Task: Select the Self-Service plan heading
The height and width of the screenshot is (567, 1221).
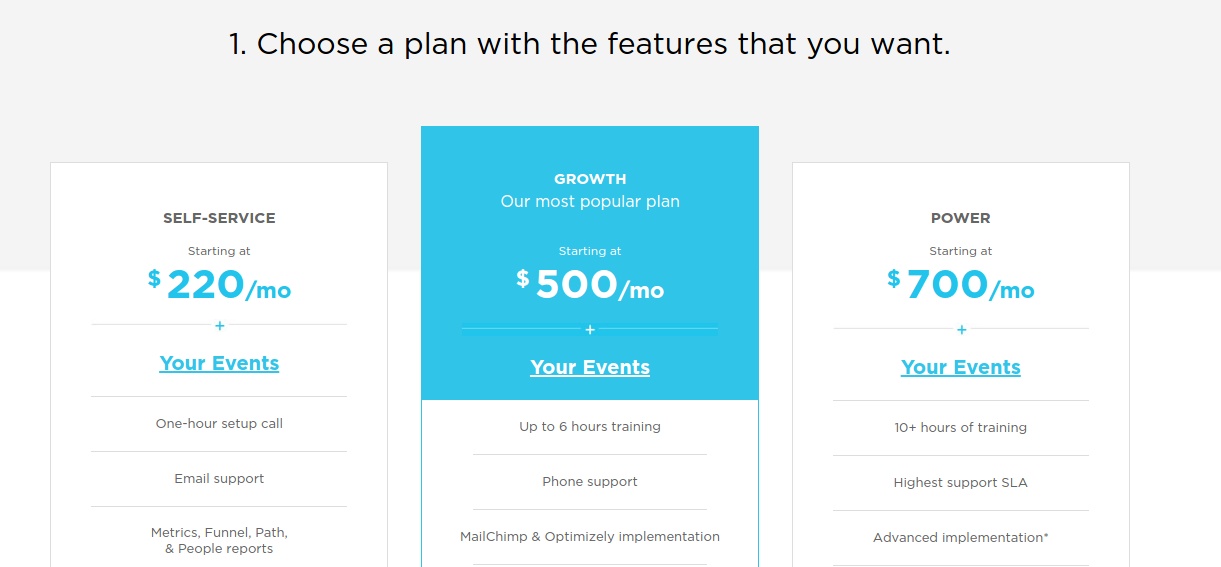Action: click(x=219, y=218)
